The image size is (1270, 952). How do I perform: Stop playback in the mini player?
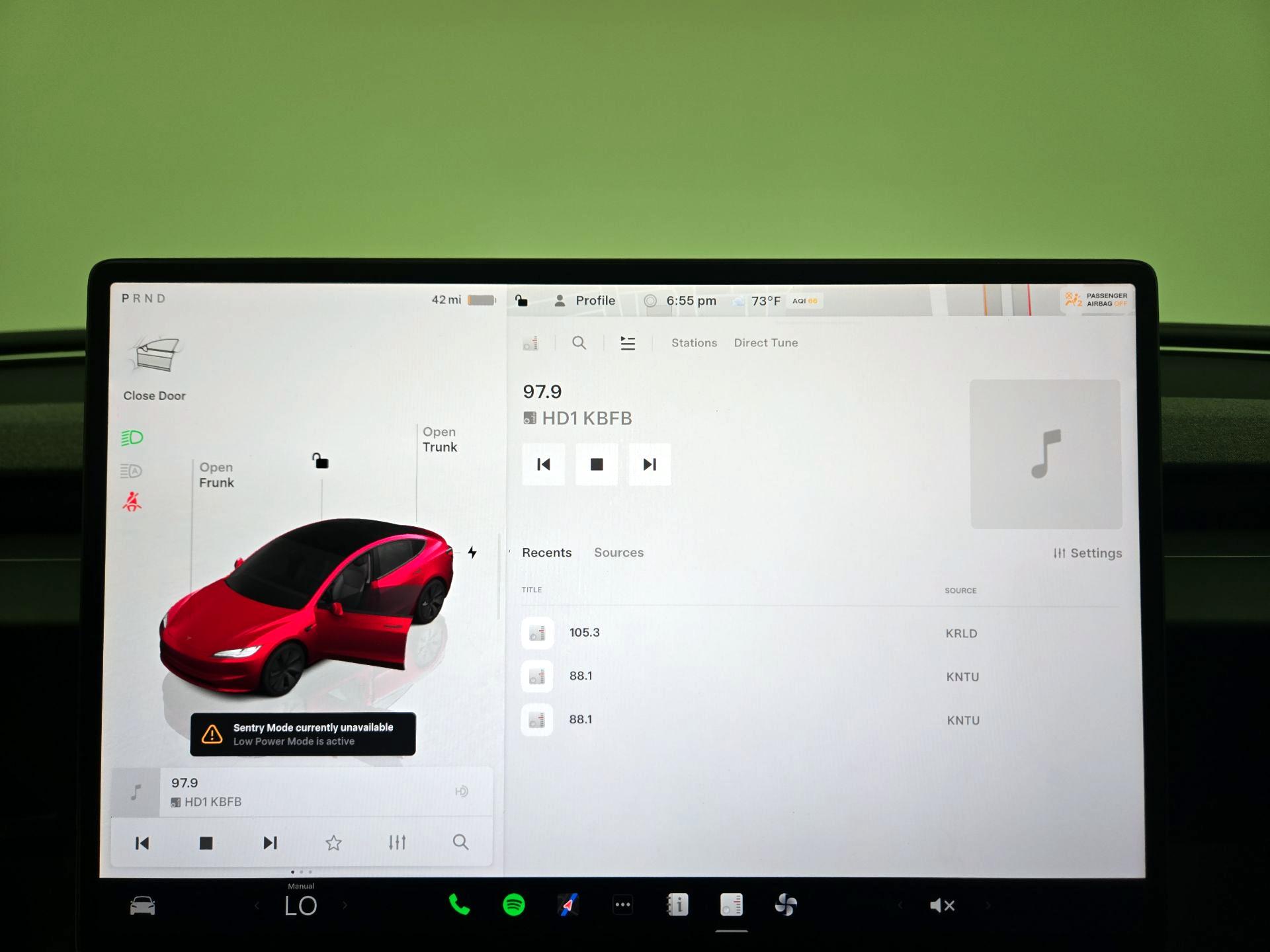click(x=206, y=843)
